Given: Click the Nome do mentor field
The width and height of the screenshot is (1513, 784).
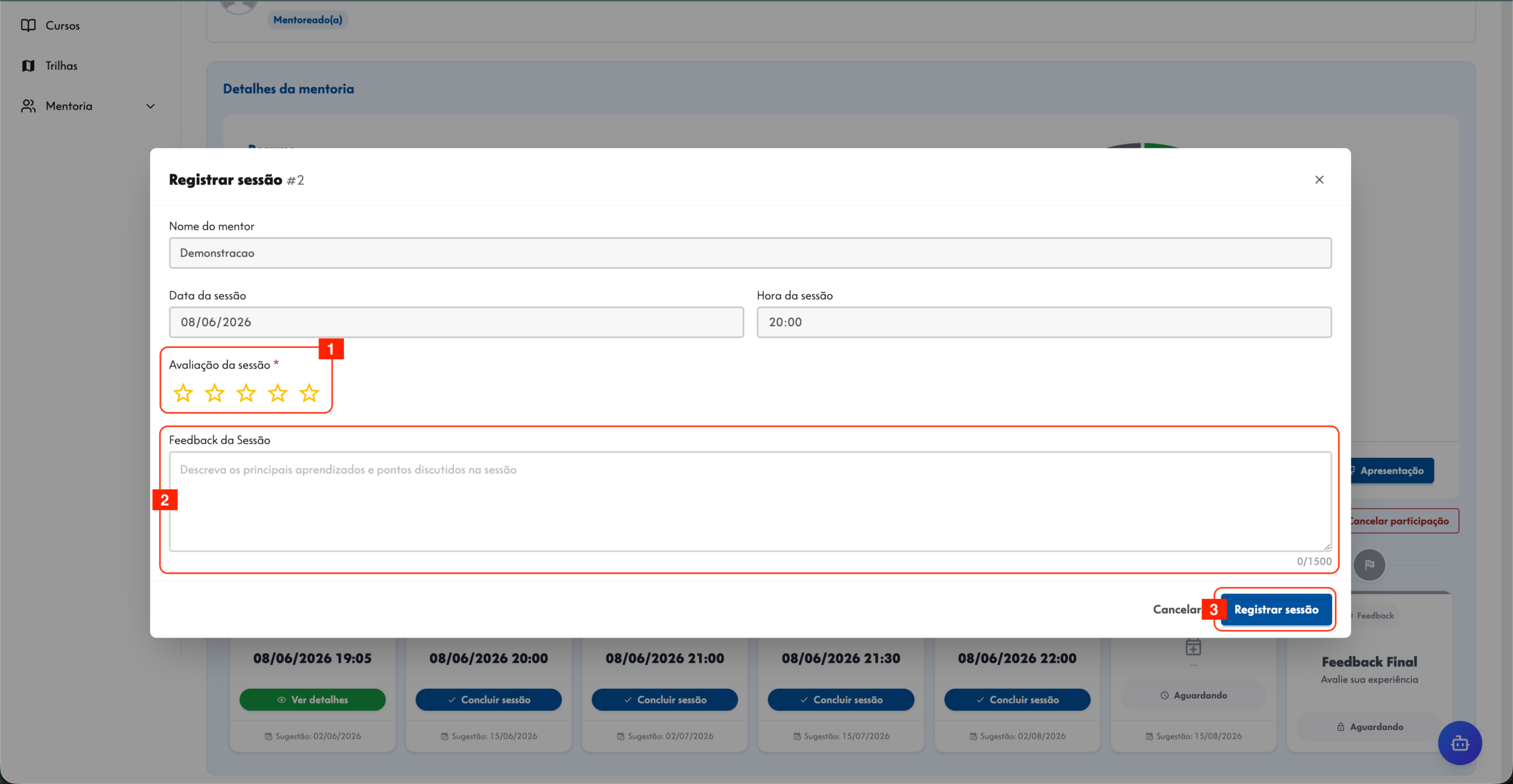Looking at the screenshot, I should (750, 253).
